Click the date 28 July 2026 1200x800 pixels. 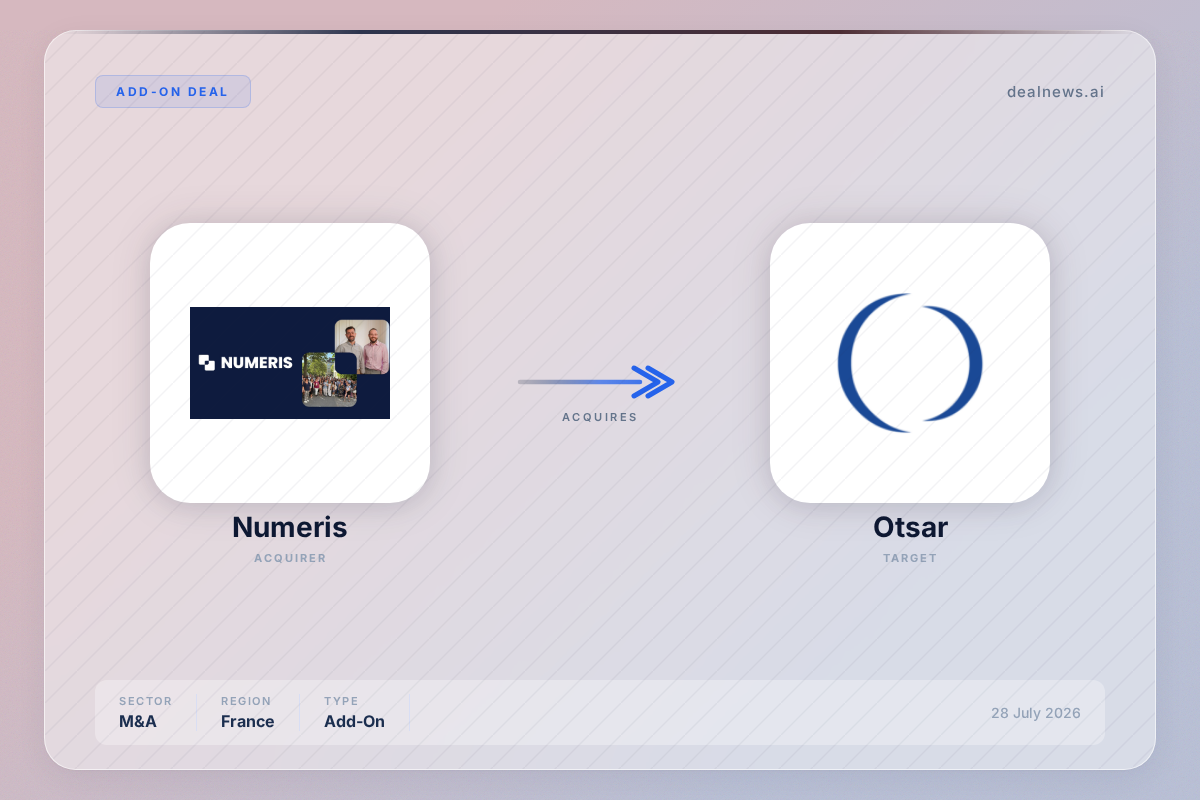point(1036,713)
